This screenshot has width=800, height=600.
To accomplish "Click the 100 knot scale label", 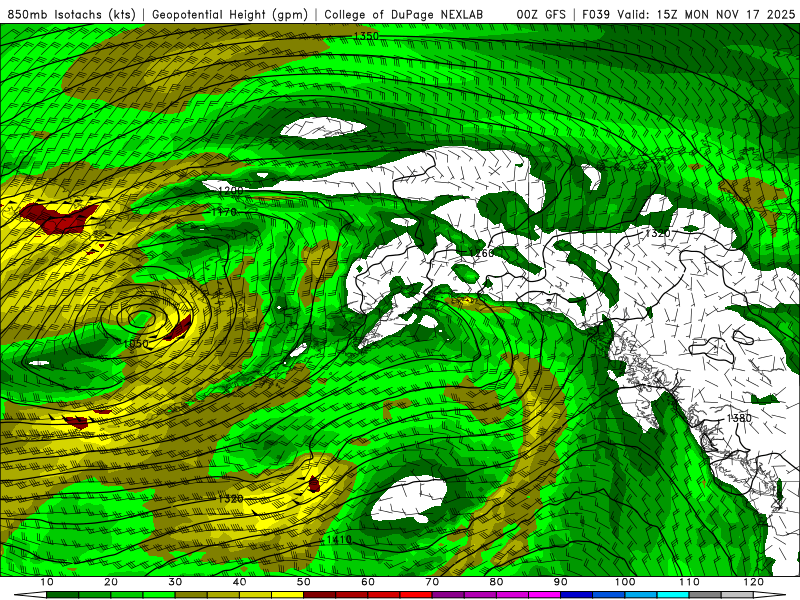I will click(x=624, y=582).
